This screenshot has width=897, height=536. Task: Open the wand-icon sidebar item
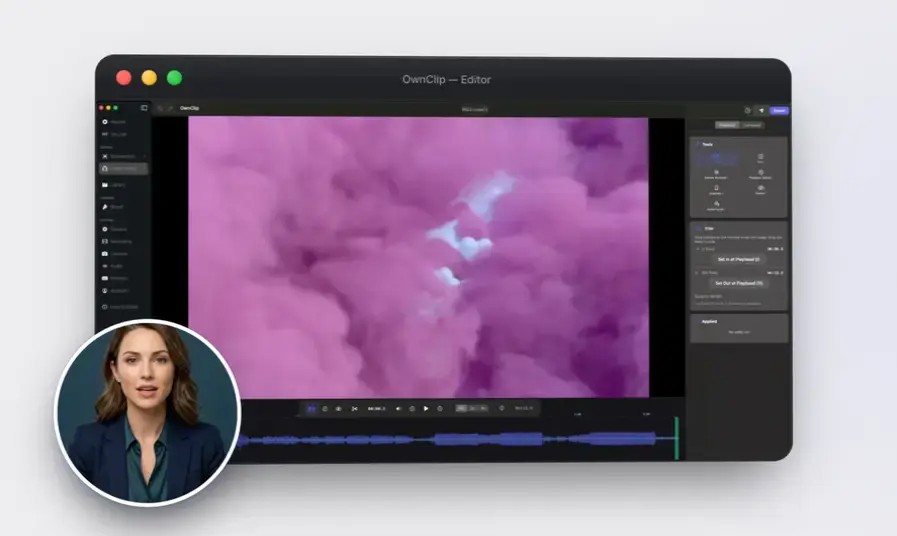113,207
